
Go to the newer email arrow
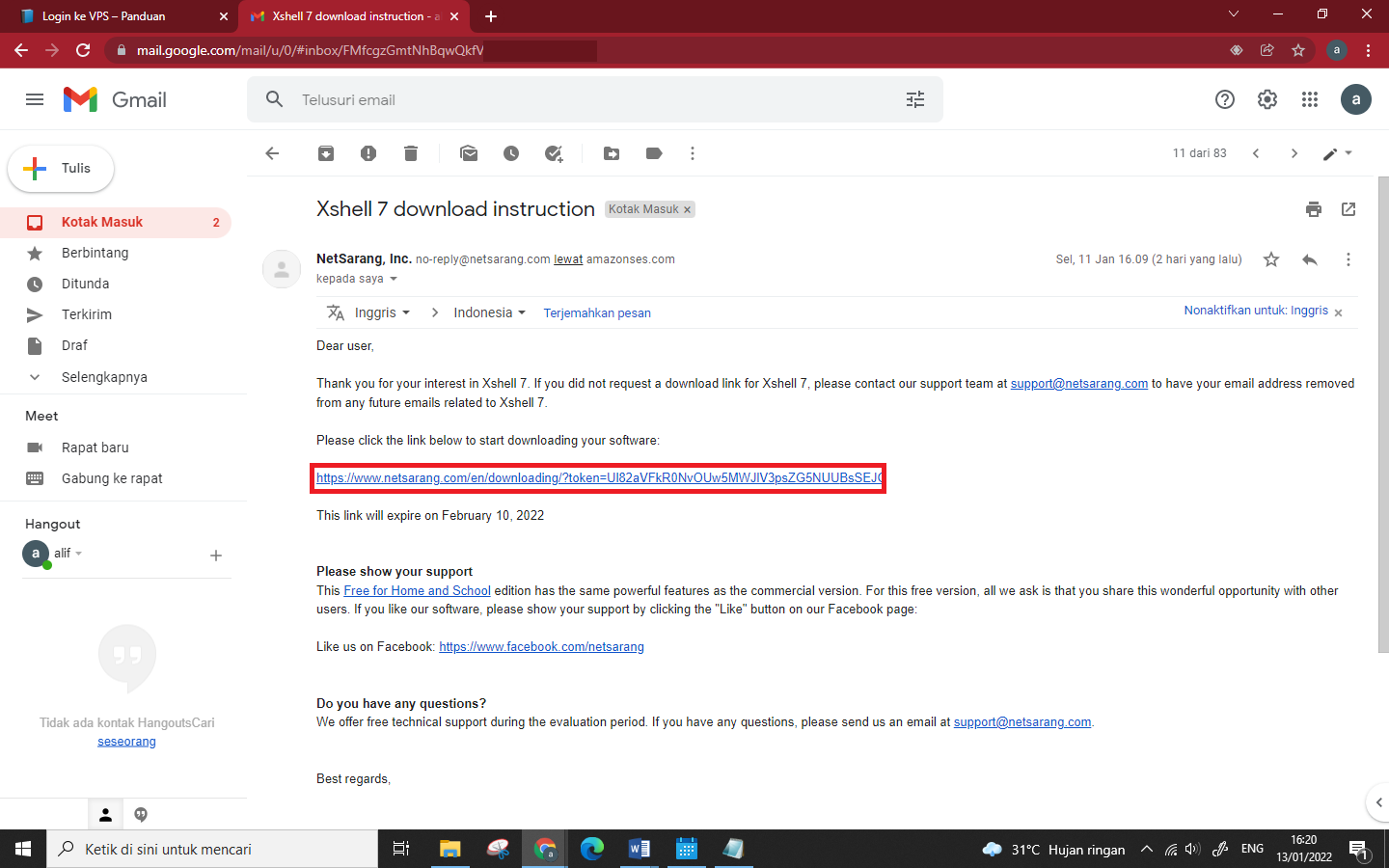[1256, 153]
